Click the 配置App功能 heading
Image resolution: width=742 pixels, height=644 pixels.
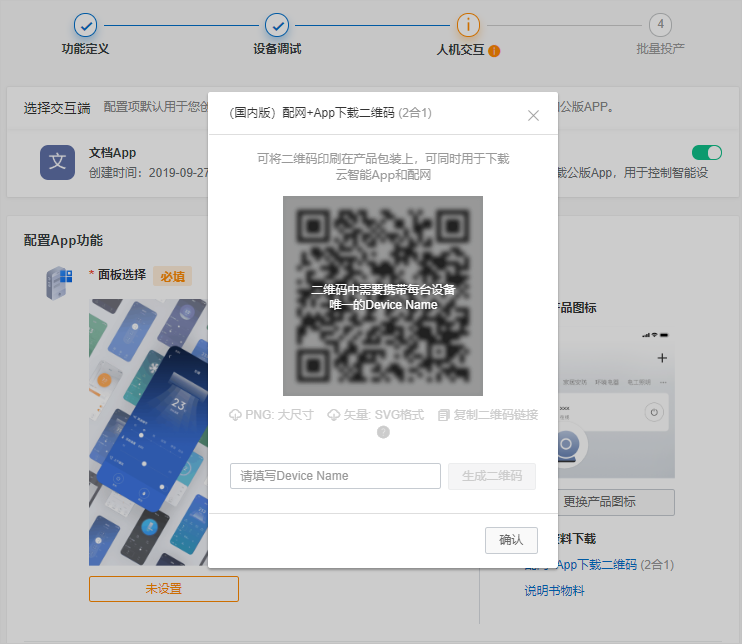click(x=63, y=240)
